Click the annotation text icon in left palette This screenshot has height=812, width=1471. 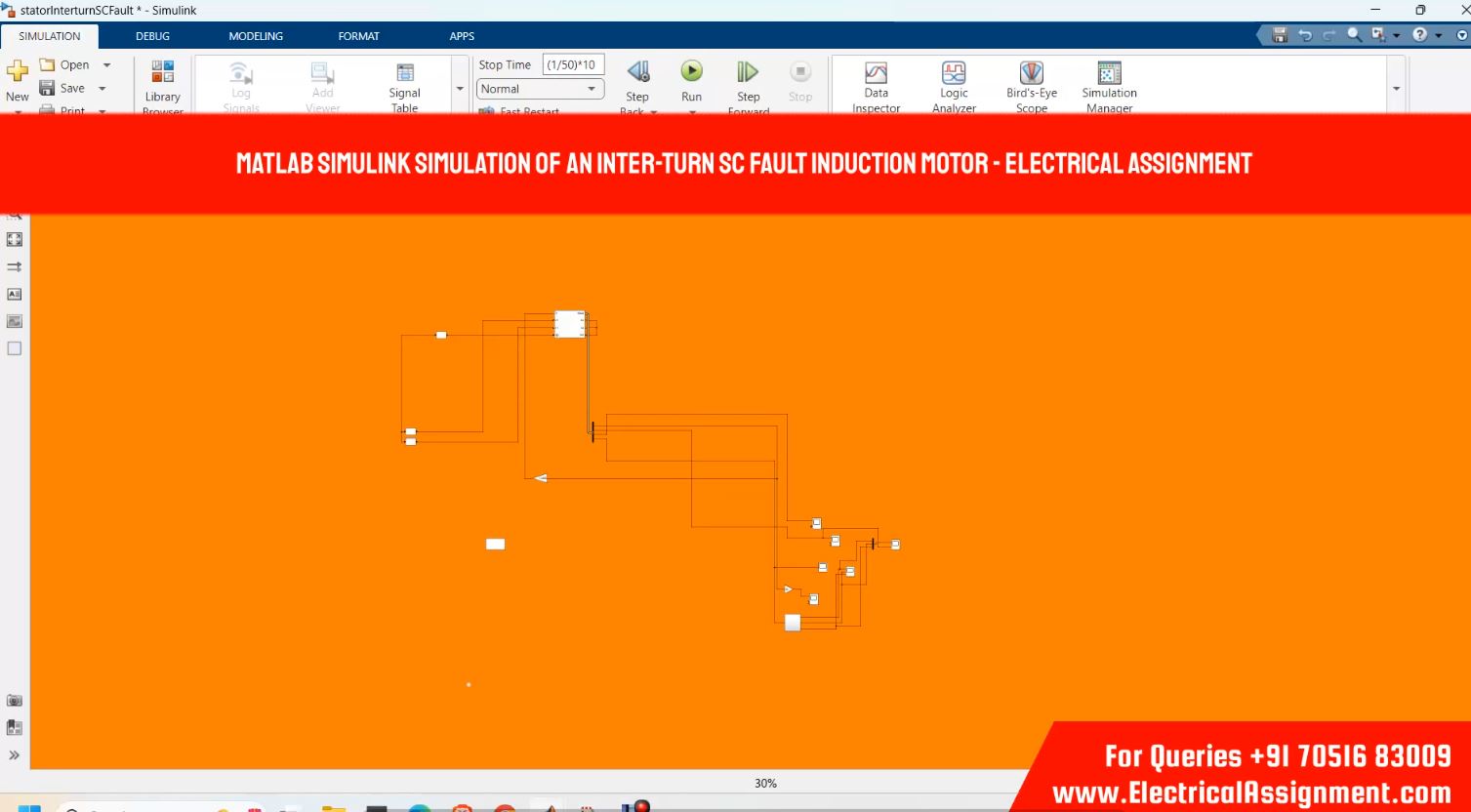click(x=15, y=294)
